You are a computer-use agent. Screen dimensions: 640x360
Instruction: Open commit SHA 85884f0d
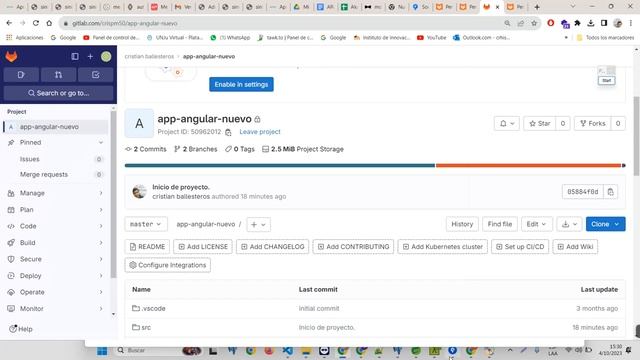(x=582, y=192)
